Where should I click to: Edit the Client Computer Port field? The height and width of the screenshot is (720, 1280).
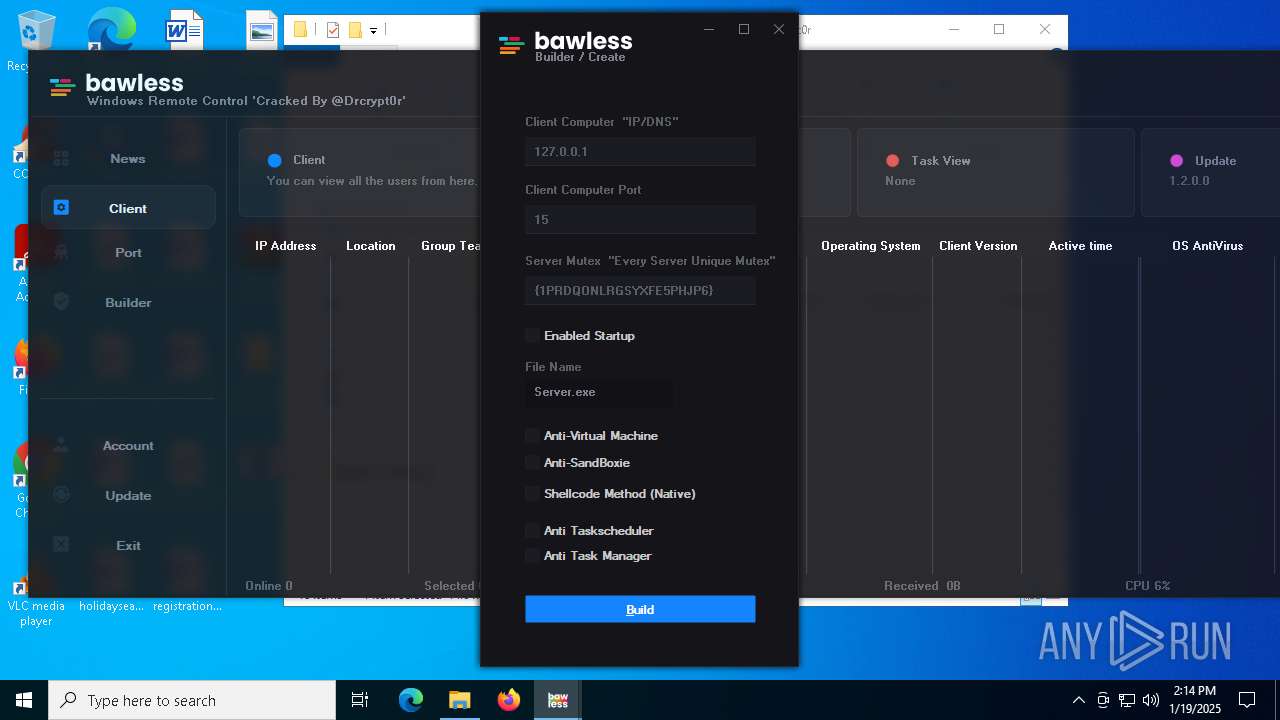pos(640,219)
